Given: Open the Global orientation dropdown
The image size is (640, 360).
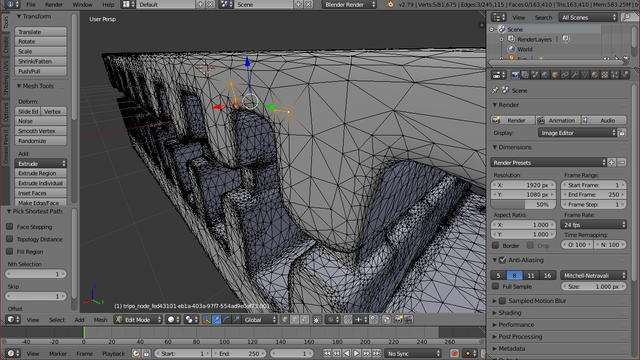Looking at the screenshot, I should 260,320.
